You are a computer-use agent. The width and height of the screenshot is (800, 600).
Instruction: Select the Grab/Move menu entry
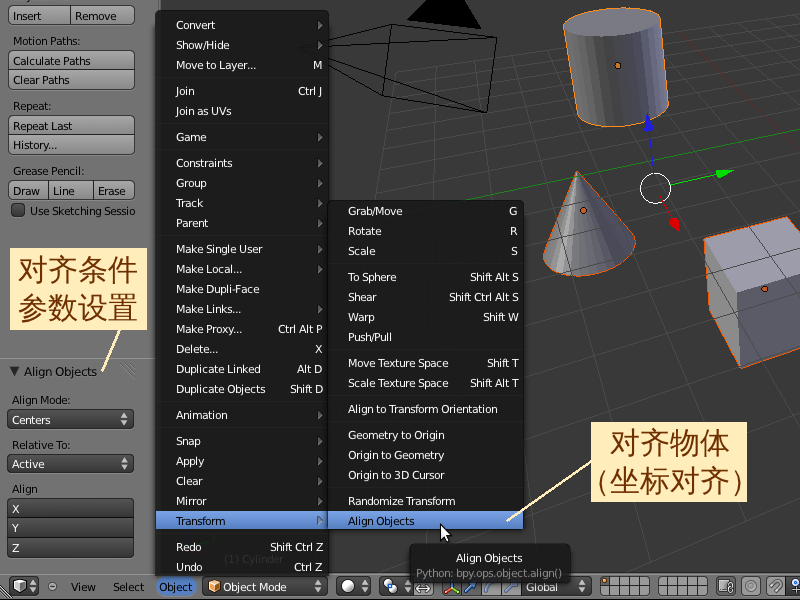[x=426, y=211]
